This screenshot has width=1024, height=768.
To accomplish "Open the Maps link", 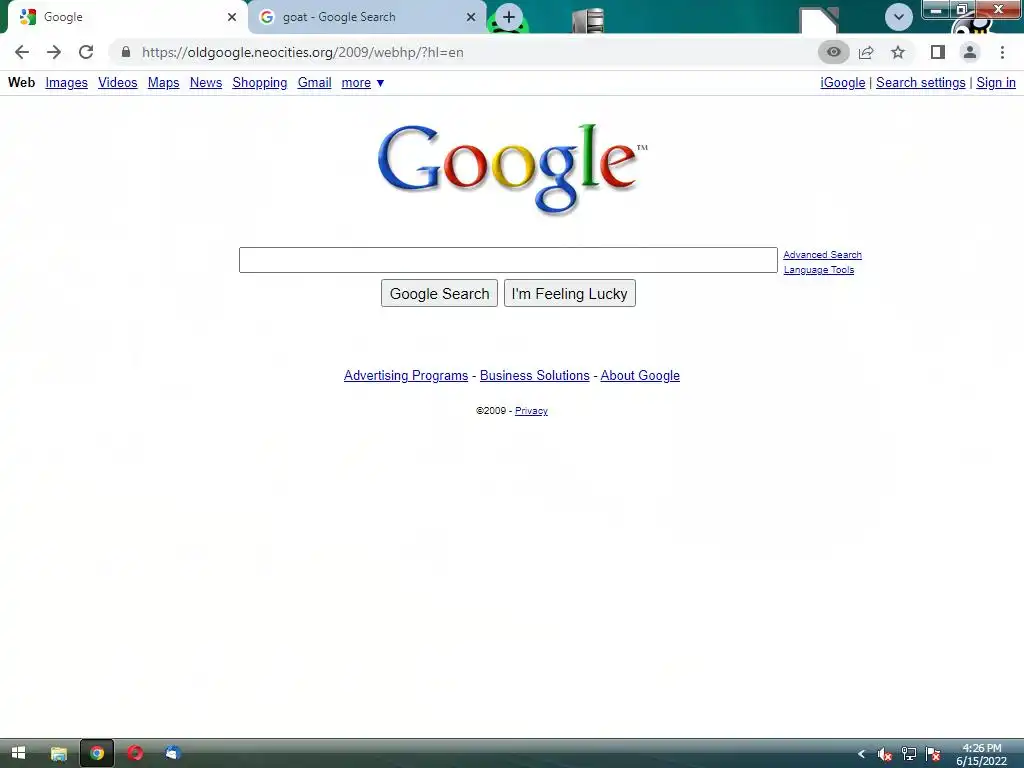I will (x=163, y=82).
